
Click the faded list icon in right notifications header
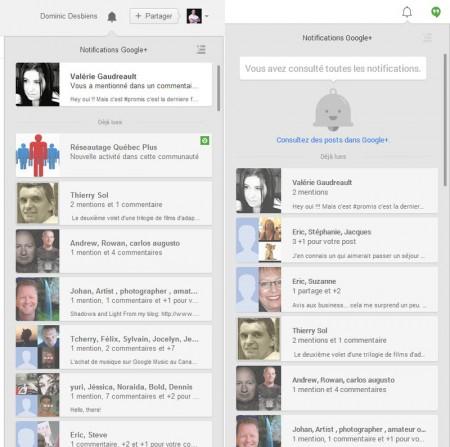428,38
